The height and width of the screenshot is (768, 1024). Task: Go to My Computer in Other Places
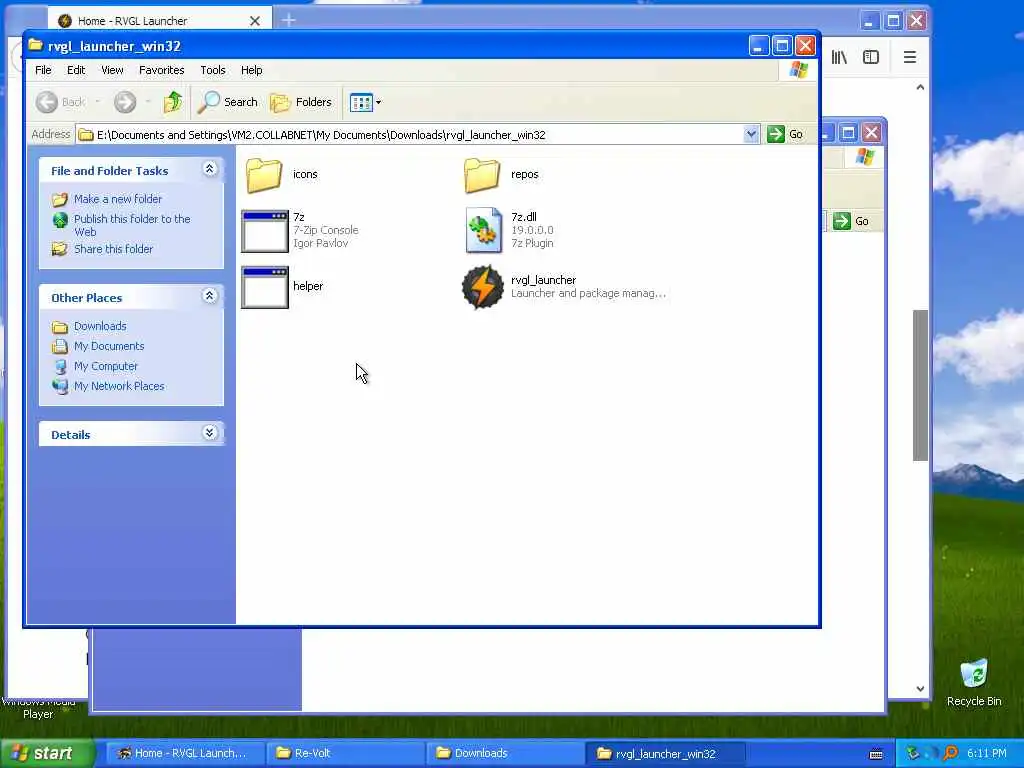[106, 366]
